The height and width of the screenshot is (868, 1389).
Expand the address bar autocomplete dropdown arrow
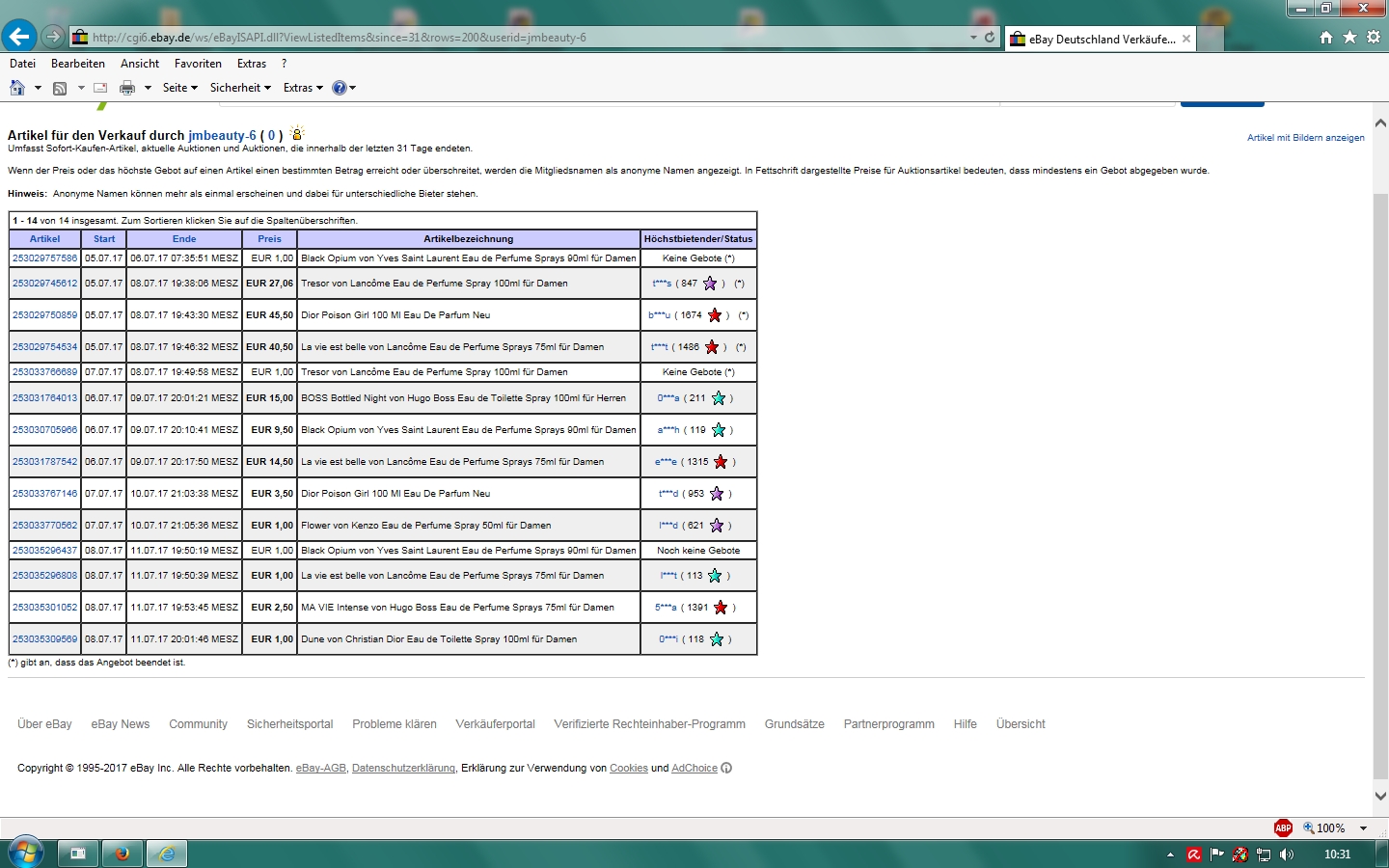click(973, 38)
